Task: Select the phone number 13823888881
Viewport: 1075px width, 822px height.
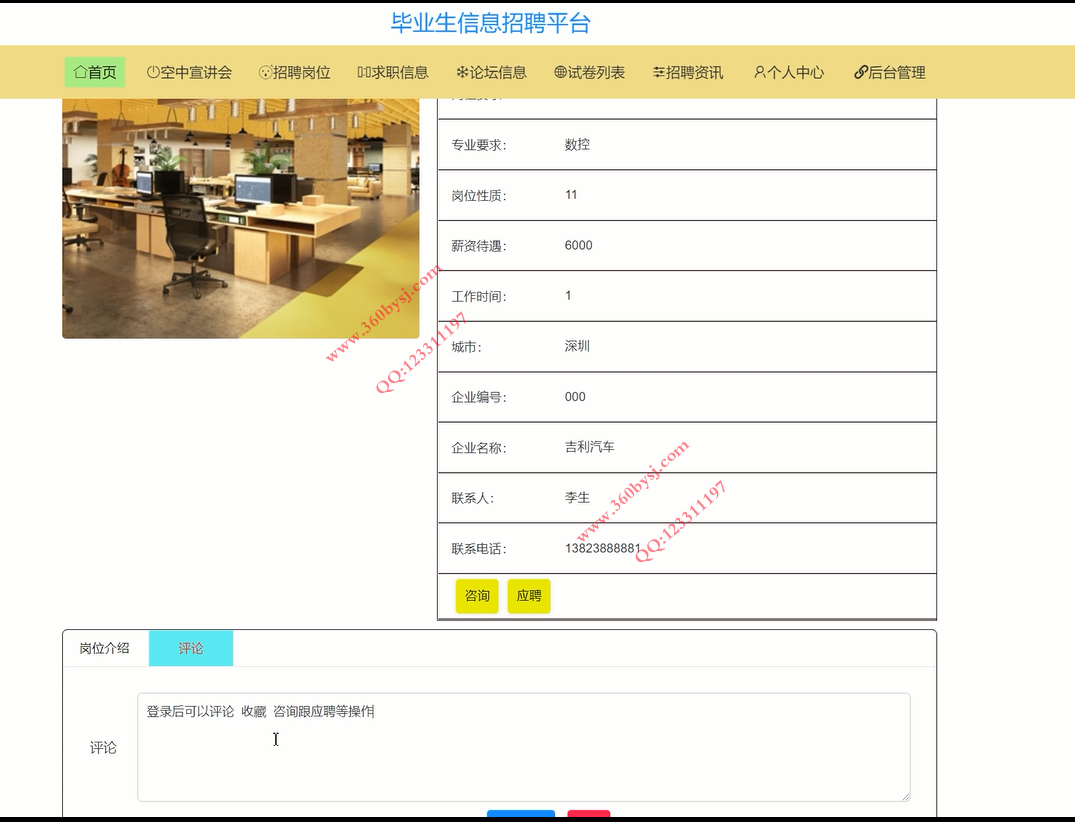Action: pyautogui.click(x=603, y=548)
